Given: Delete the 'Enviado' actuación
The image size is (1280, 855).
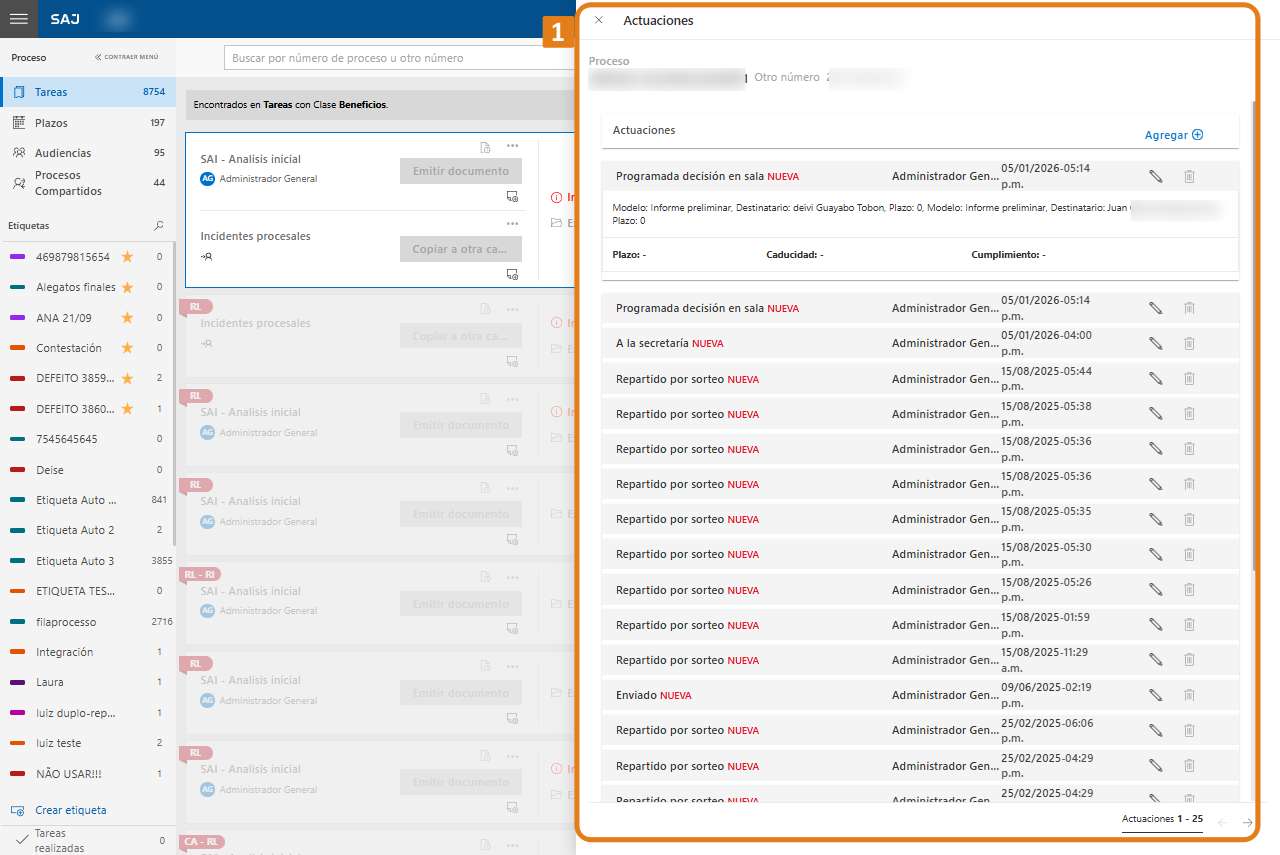Looking at the screenshot, I should point(1189,695).
